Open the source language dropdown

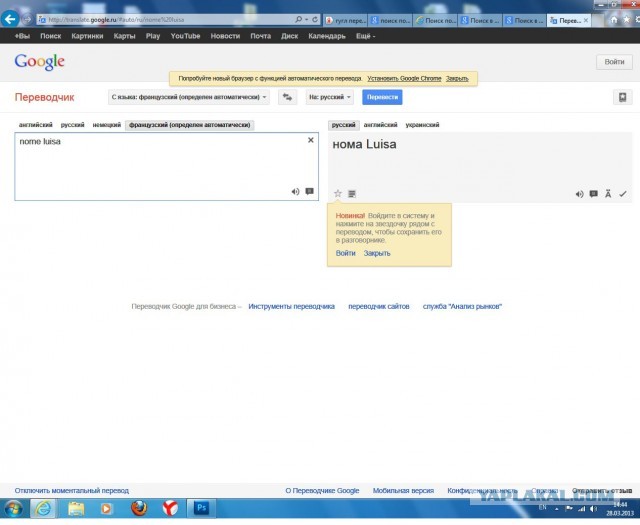pos(189,97)
